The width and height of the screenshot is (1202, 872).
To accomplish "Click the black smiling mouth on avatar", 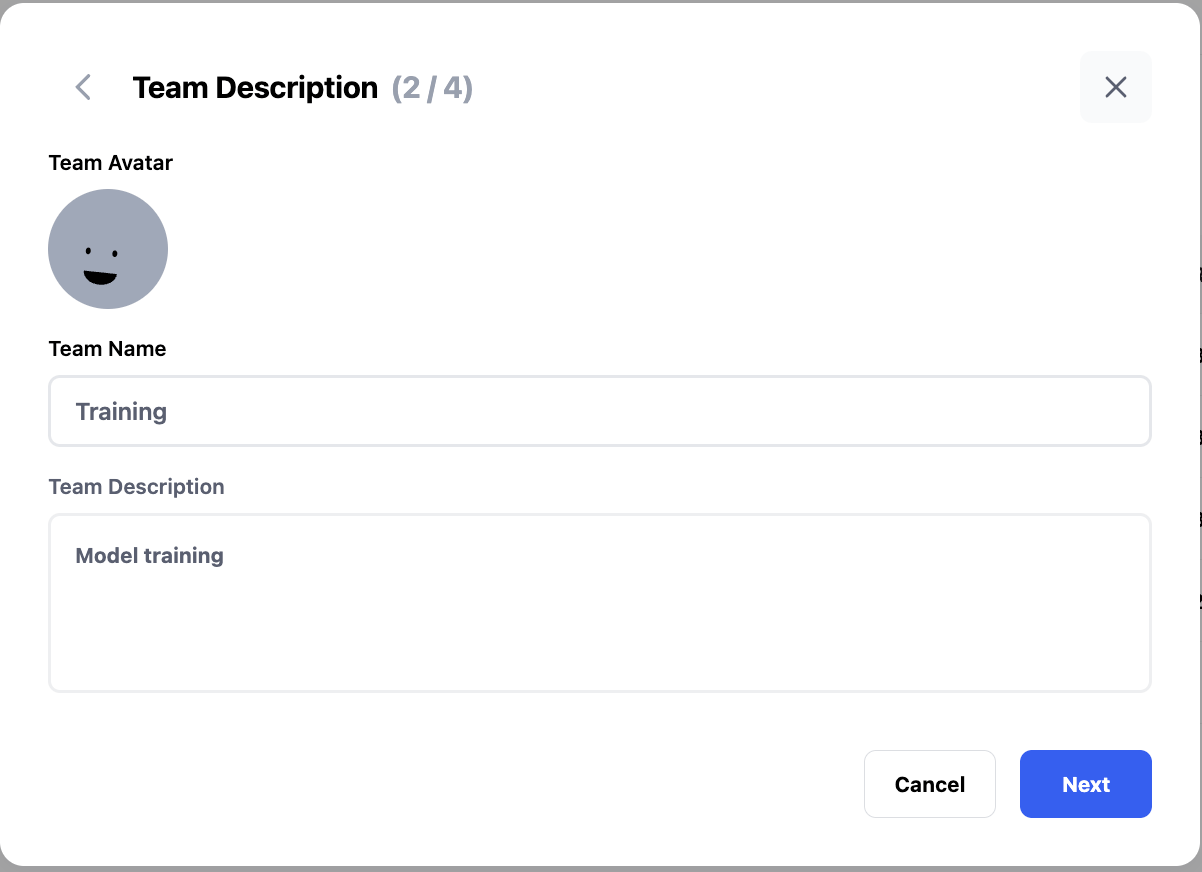I will pos(100,277).
